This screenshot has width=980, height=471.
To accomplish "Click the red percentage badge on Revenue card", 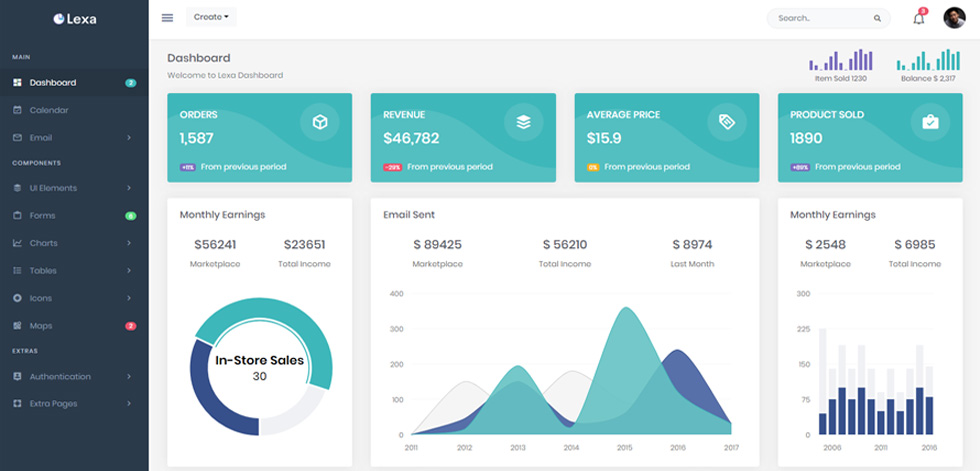I will (x=392, y=167).
